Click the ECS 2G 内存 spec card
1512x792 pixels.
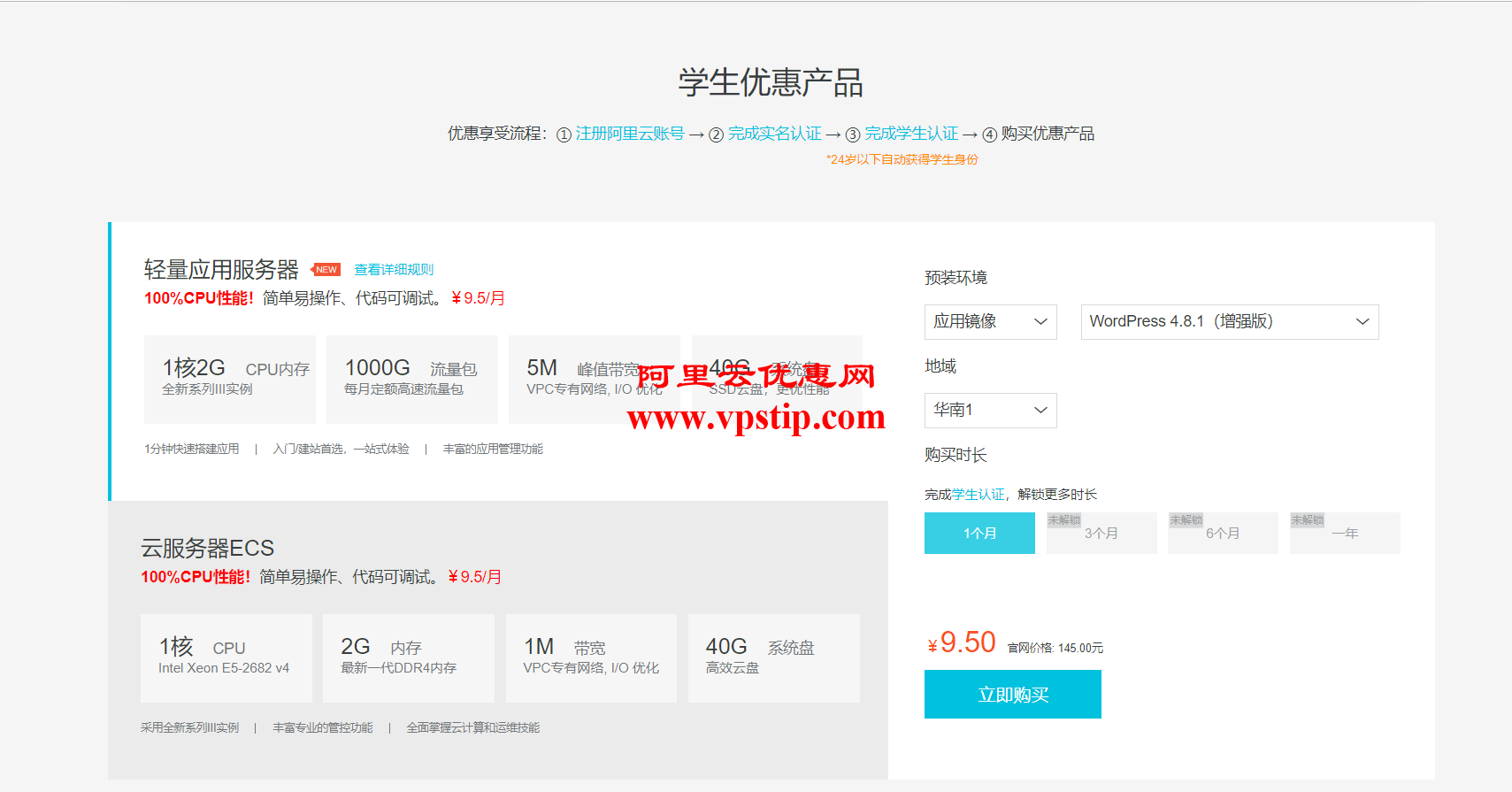[409, 658]
